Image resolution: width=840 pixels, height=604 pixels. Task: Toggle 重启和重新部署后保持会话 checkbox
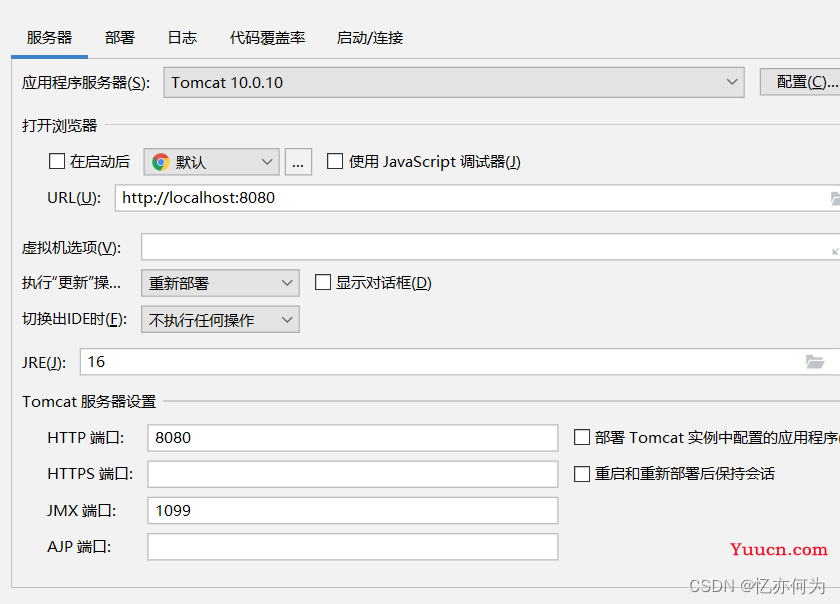pos(582,474)
